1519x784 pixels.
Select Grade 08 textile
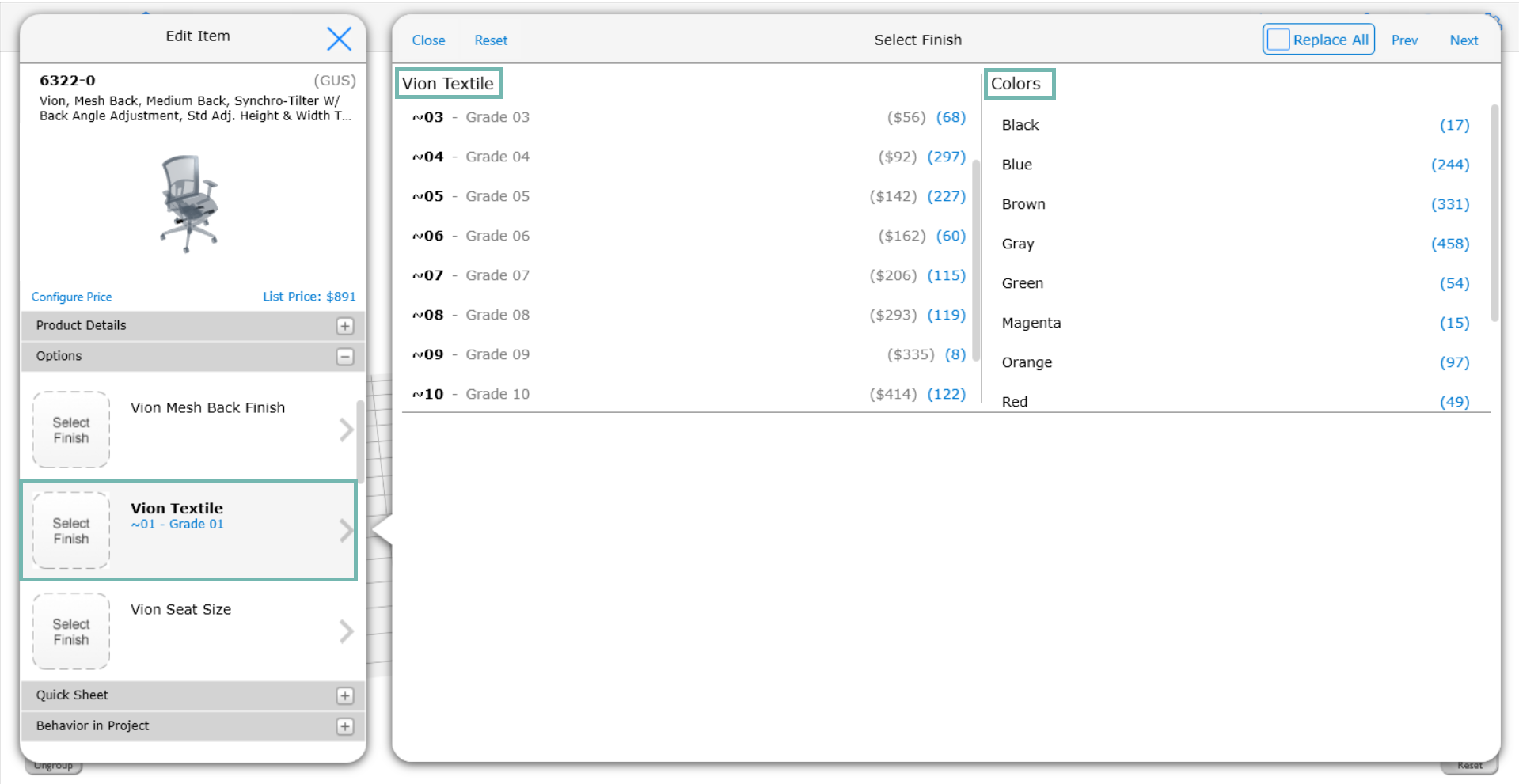click(689, 315)
